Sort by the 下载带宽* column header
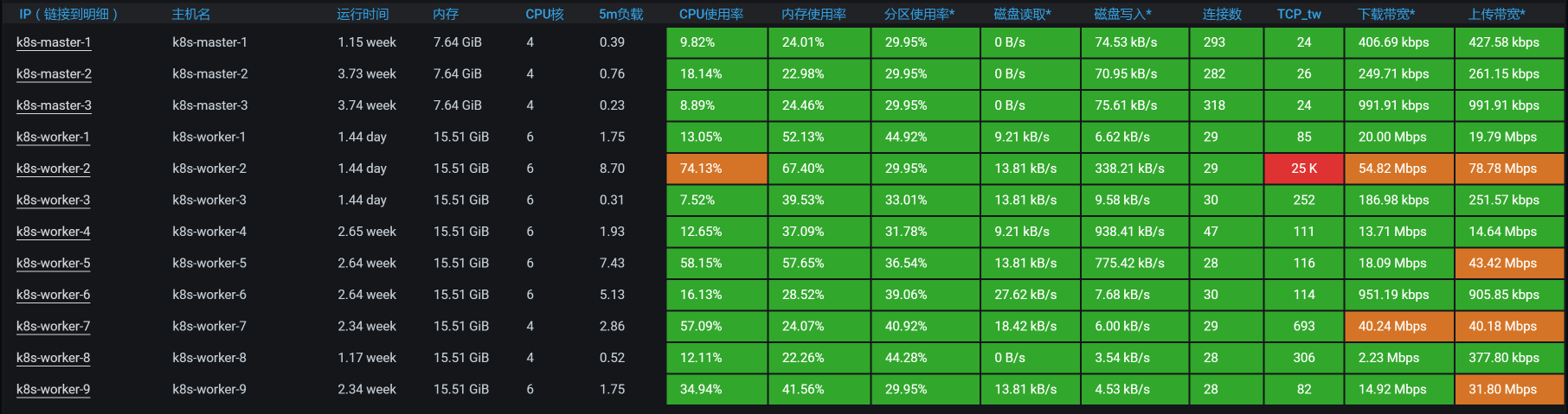1568x414 pixels. coord(1386,14)
